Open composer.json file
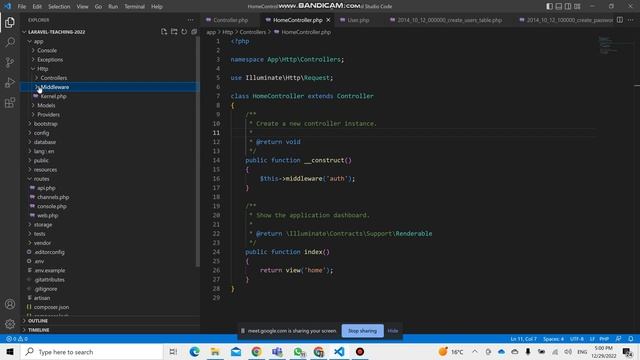This screenshot has width=640, height=360. [51, 307]
